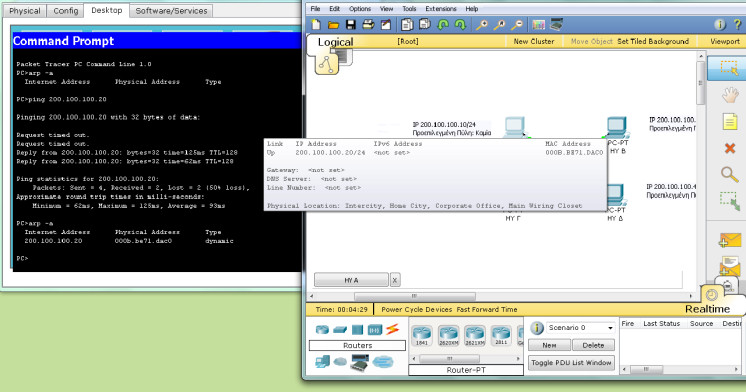Select the WAN Emulation cloud icon
This screenshot has height=392, width=746.
click(340, 362)
